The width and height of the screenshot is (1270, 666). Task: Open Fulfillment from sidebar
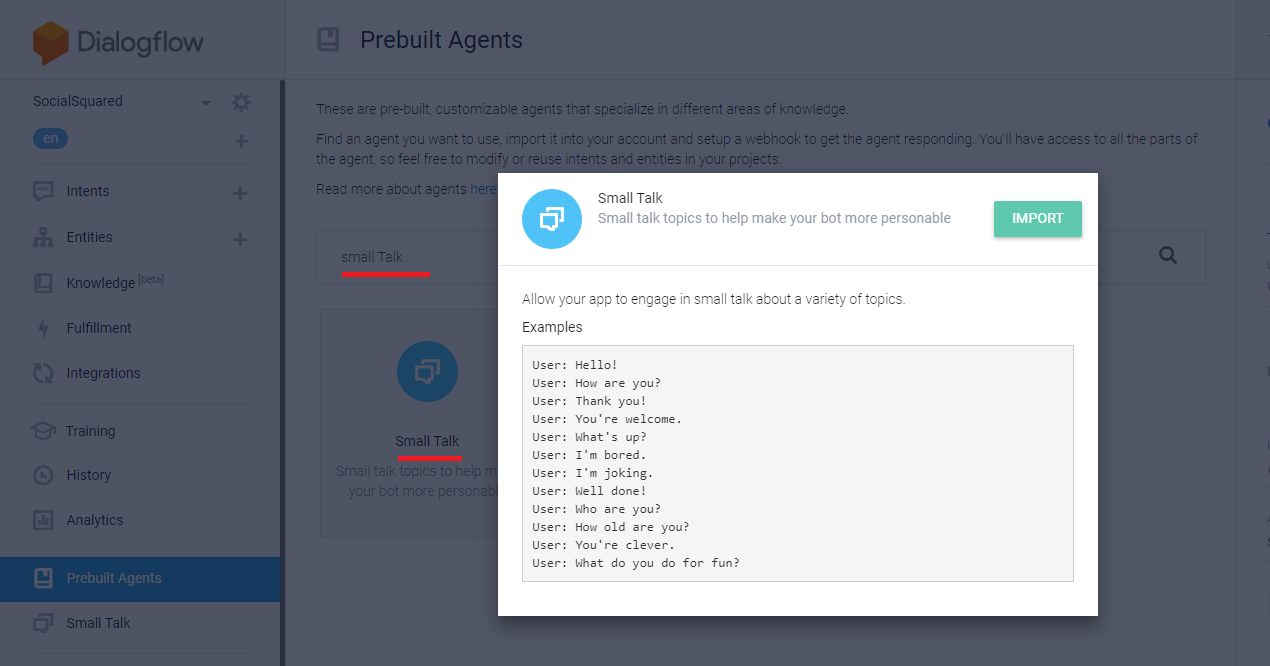pyautogui.click(x=99, y=328)
